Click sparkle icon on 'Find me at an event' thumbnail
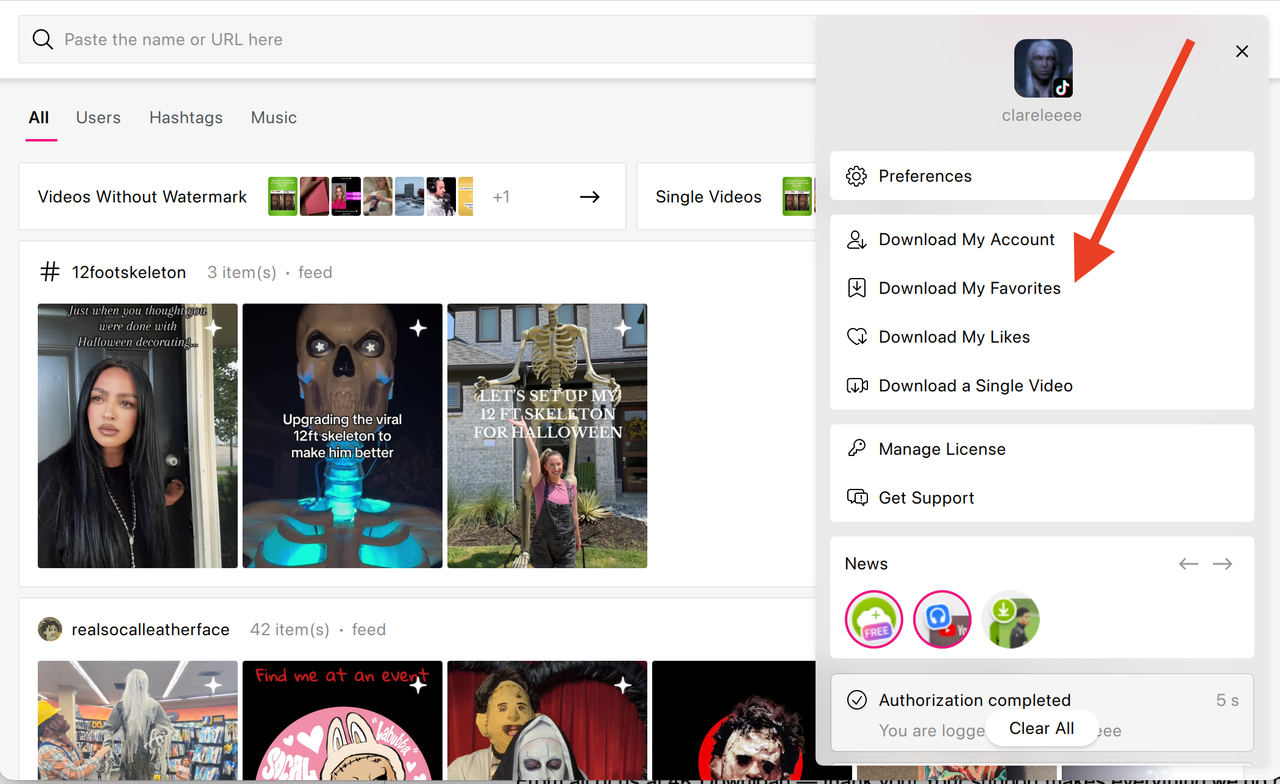This screenshot has width=1280, height=784. [x=418, y=685]
